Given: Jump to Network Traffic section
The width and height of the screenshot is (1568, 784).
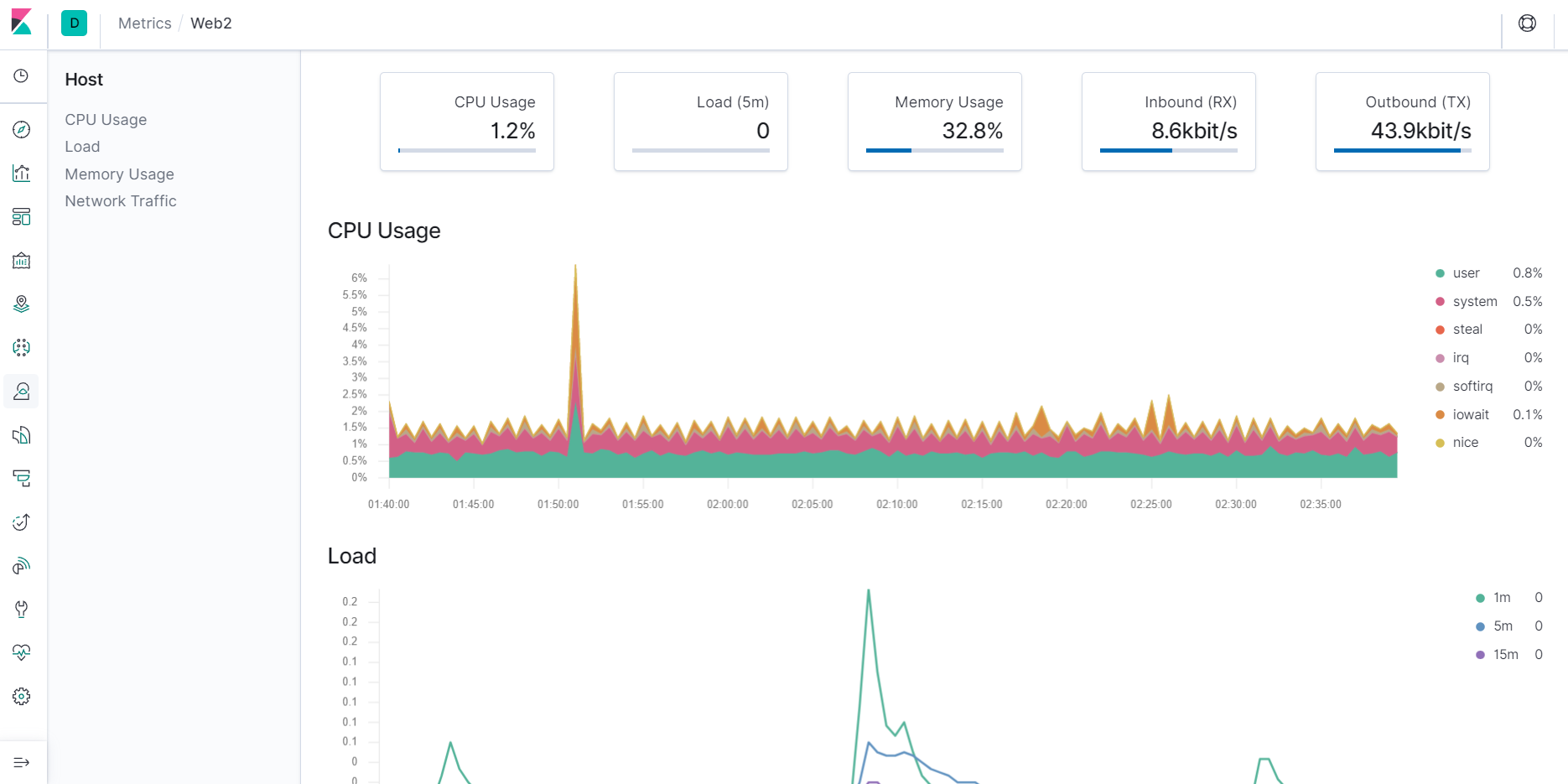Looking at the screenshot, I should click(121, 201).
